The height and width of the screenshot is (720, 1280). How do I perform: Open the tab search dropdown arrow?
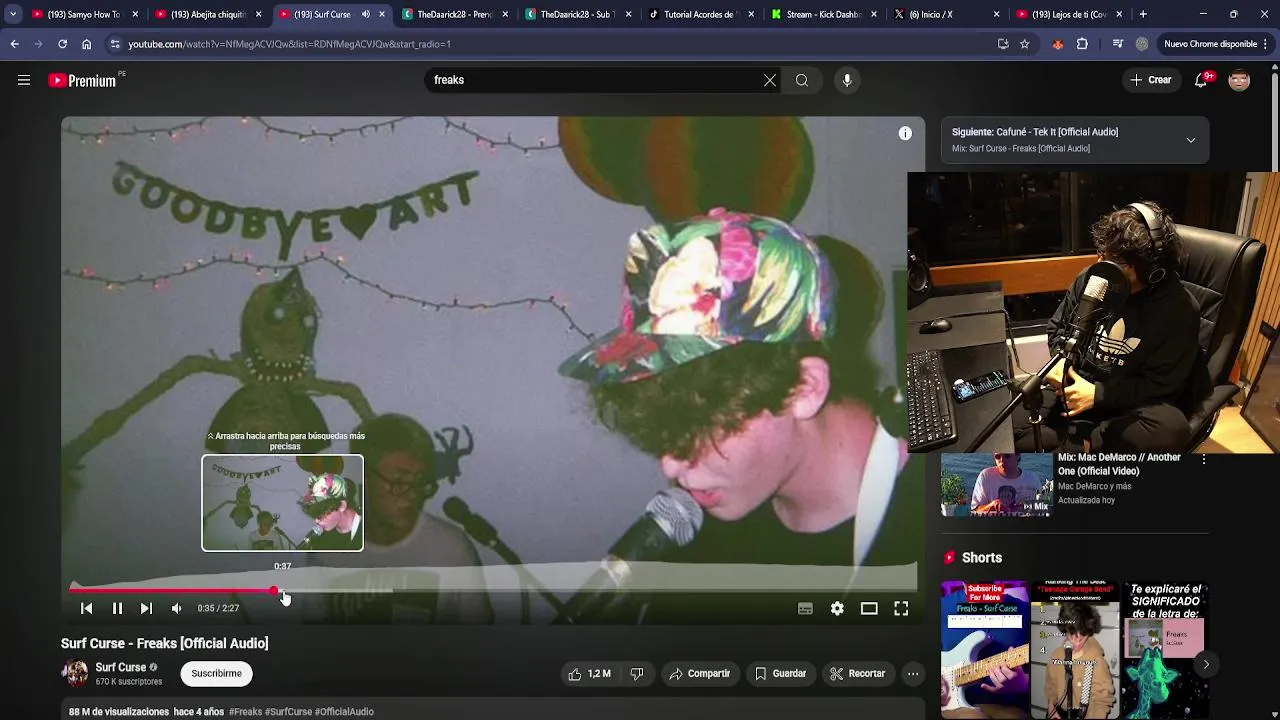(12, 14)
